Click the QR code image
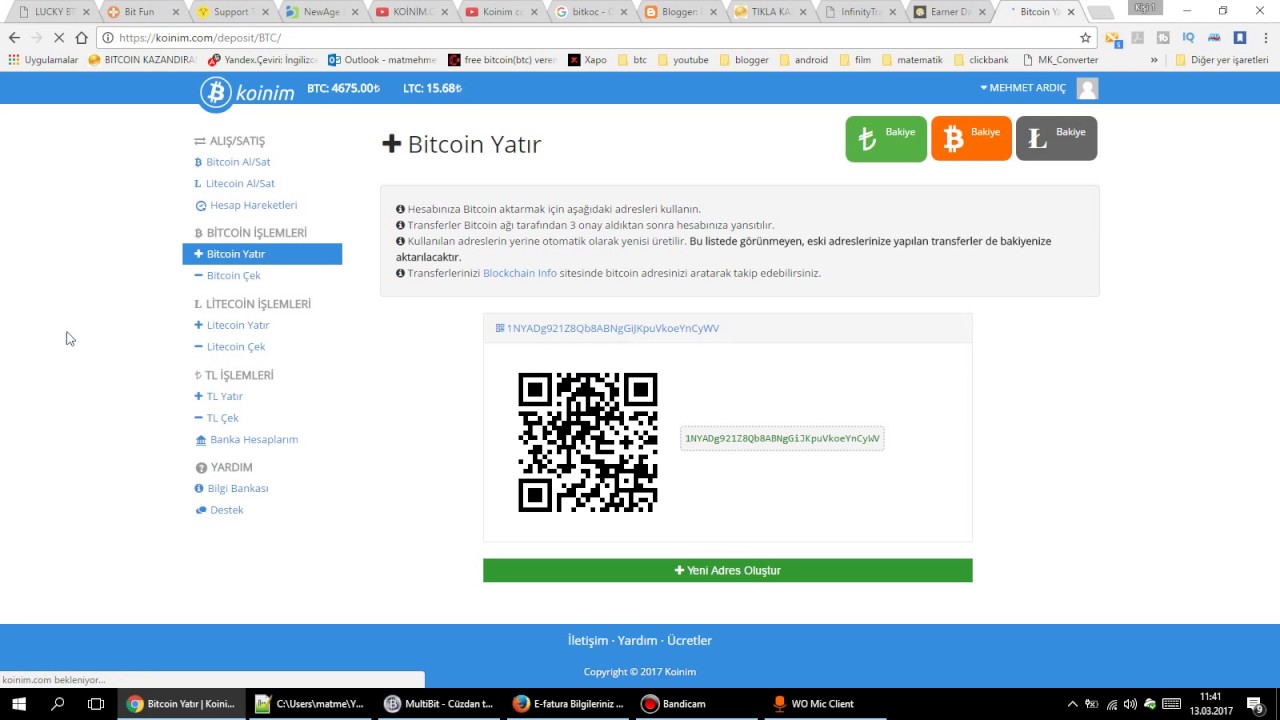 pyautogui.click(x=588, y=442)
